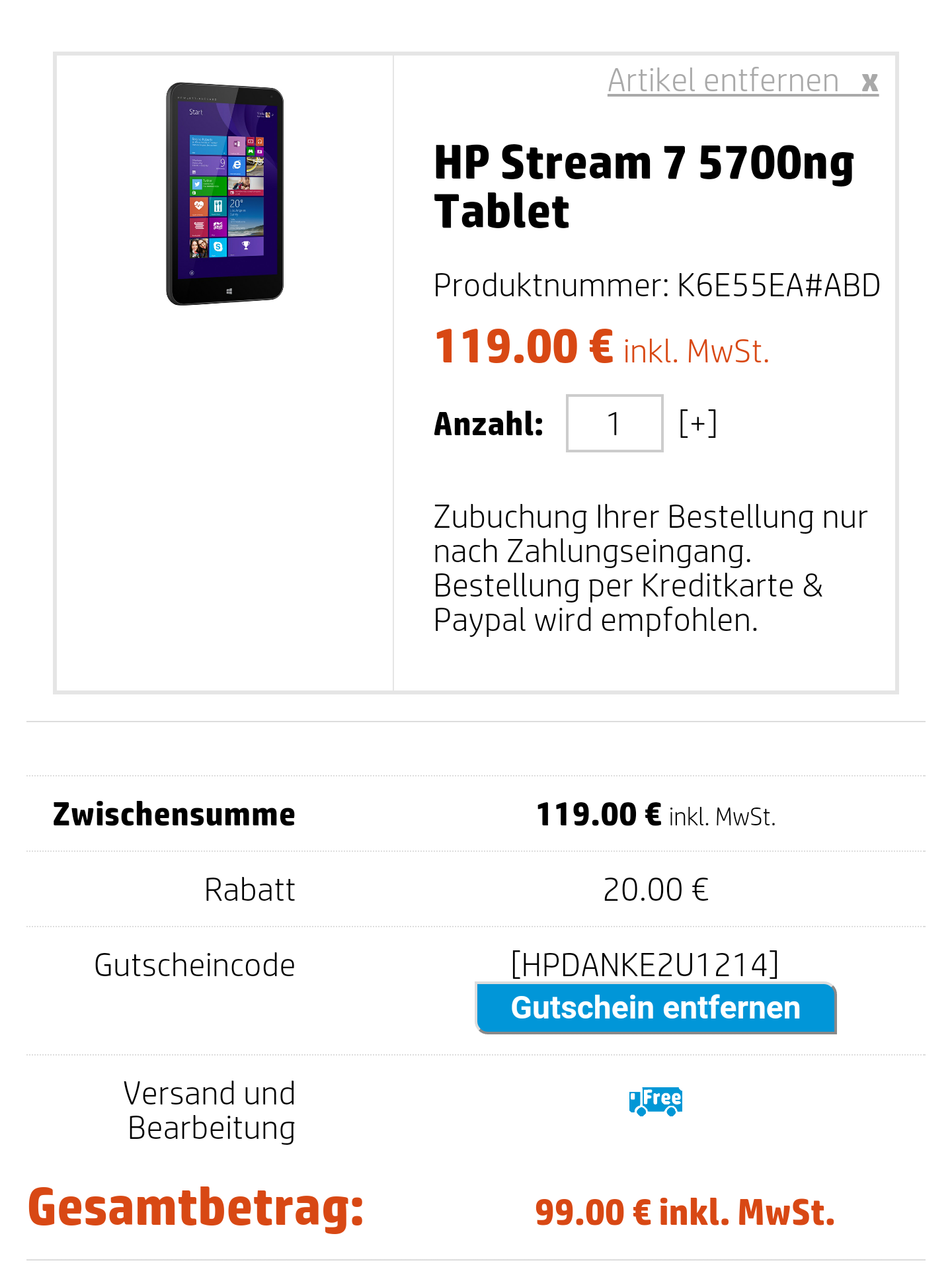
Task: Click the HPDANKE2U1214 coupon code
Action: pos(645,964)
